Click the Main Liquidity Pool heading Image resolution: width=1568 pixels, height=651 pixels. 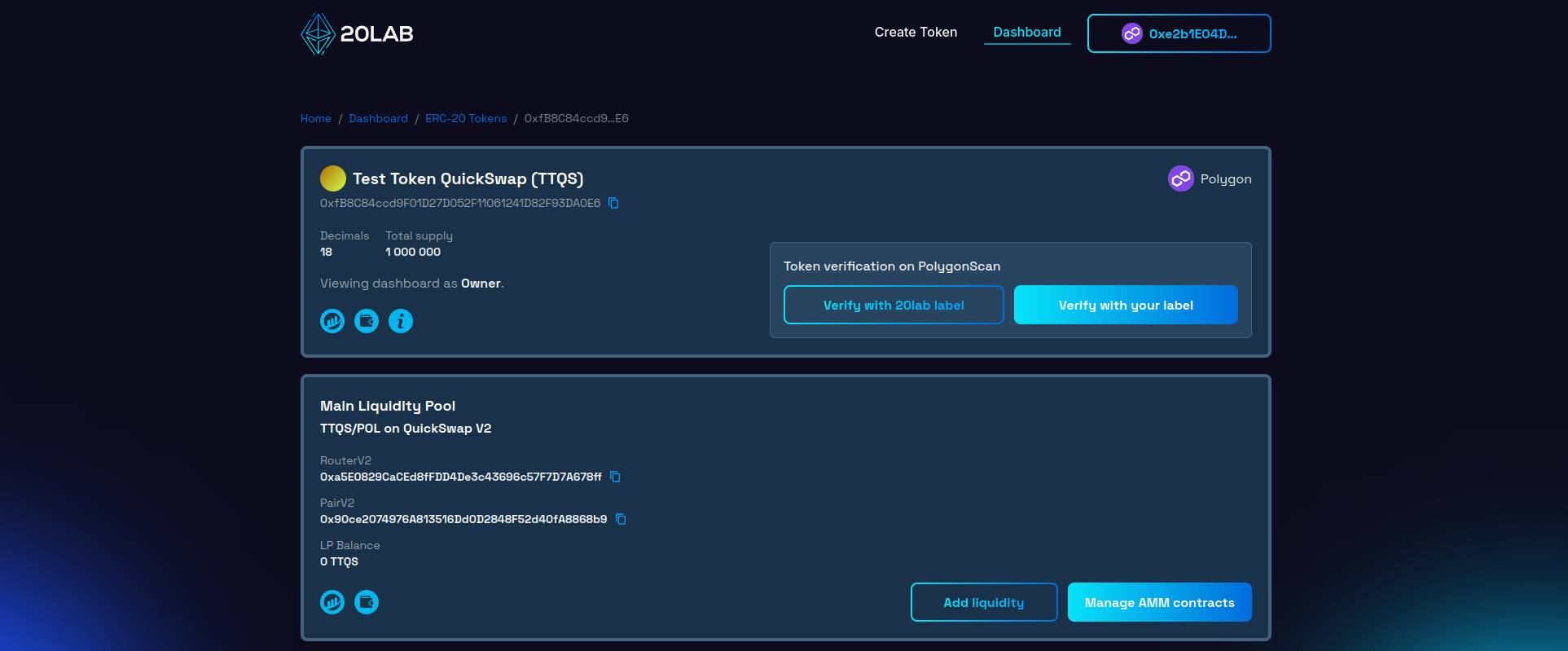pos(388,406)
